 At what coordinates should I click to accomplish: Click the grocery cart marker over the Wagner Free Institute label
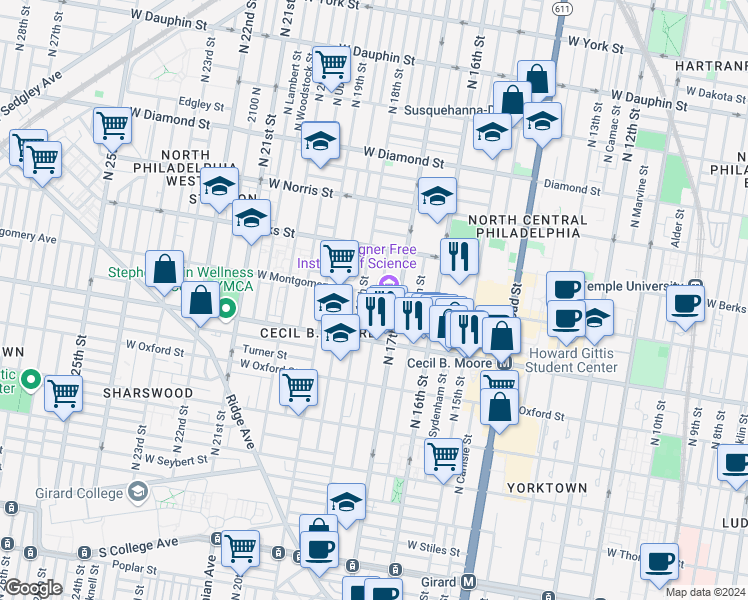[x=339, y=259]
